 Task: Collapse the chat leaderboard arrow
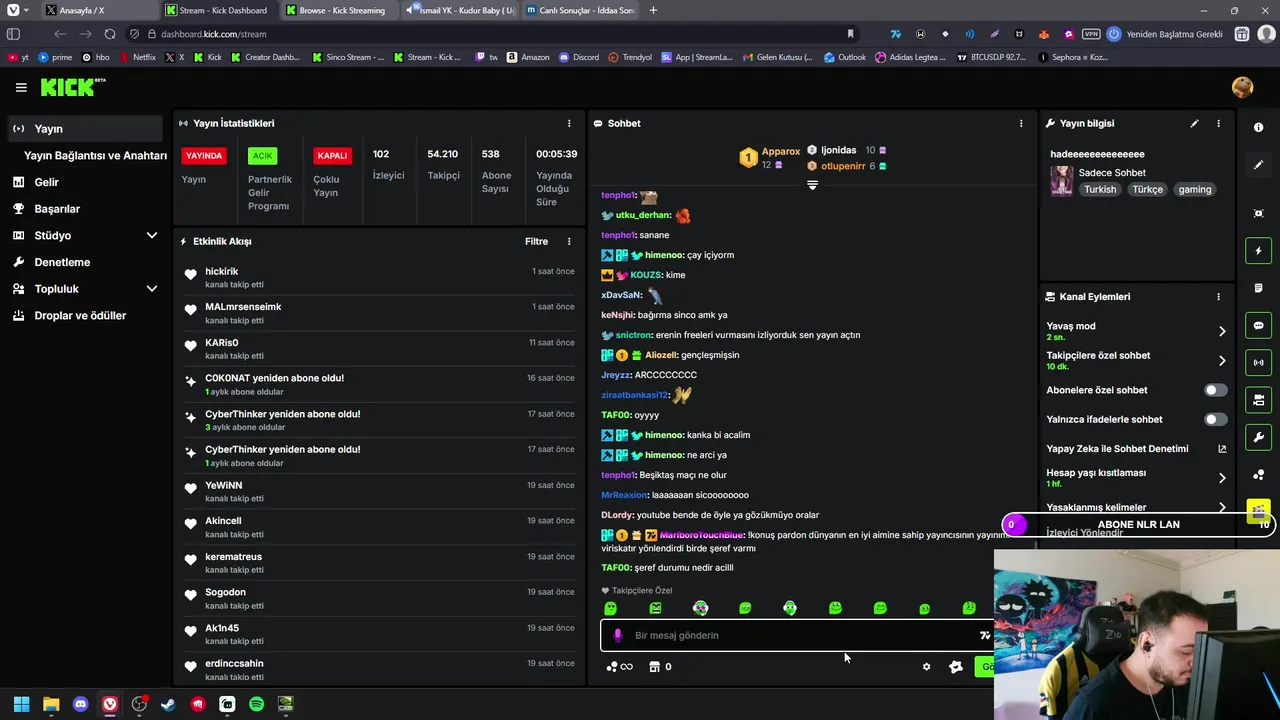[812, 185]
